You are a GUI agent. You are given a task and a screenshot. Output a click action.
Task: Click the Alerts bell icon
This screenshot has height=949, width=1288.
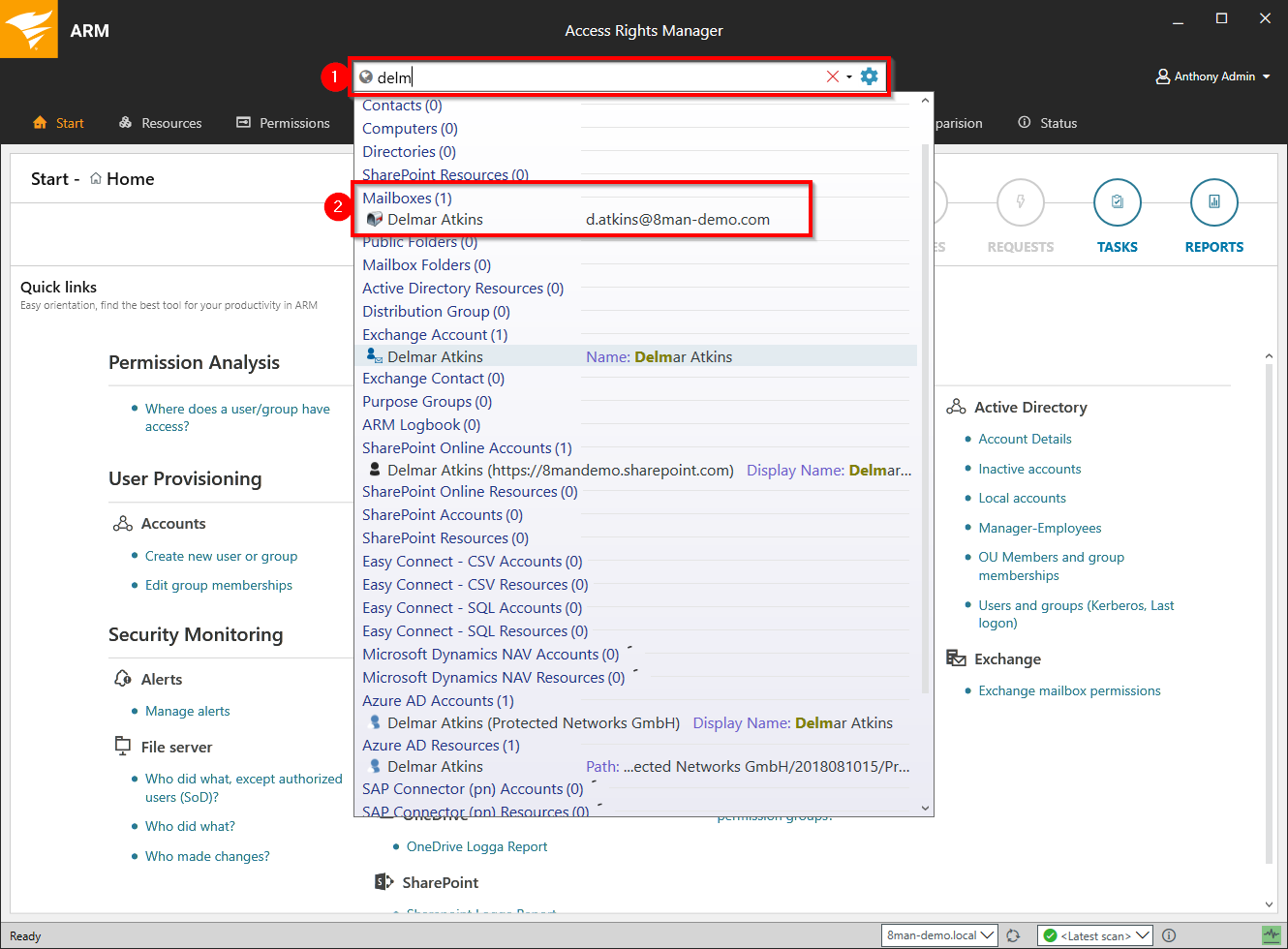point(123,678)
